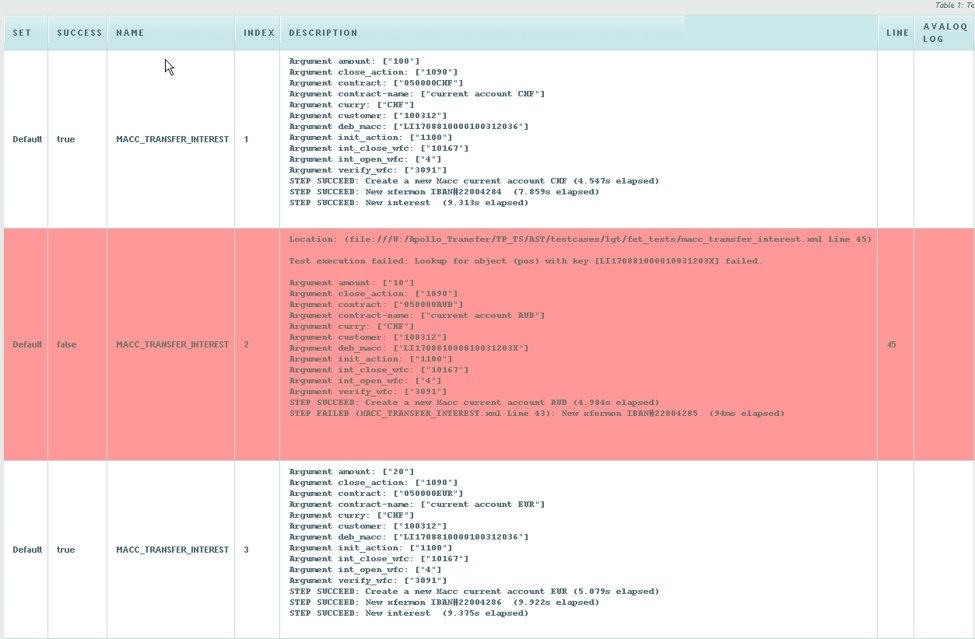This screenshot has width=975, height=639.
Task: Click the DESCRIPTION column header
Action: [323, 33]
